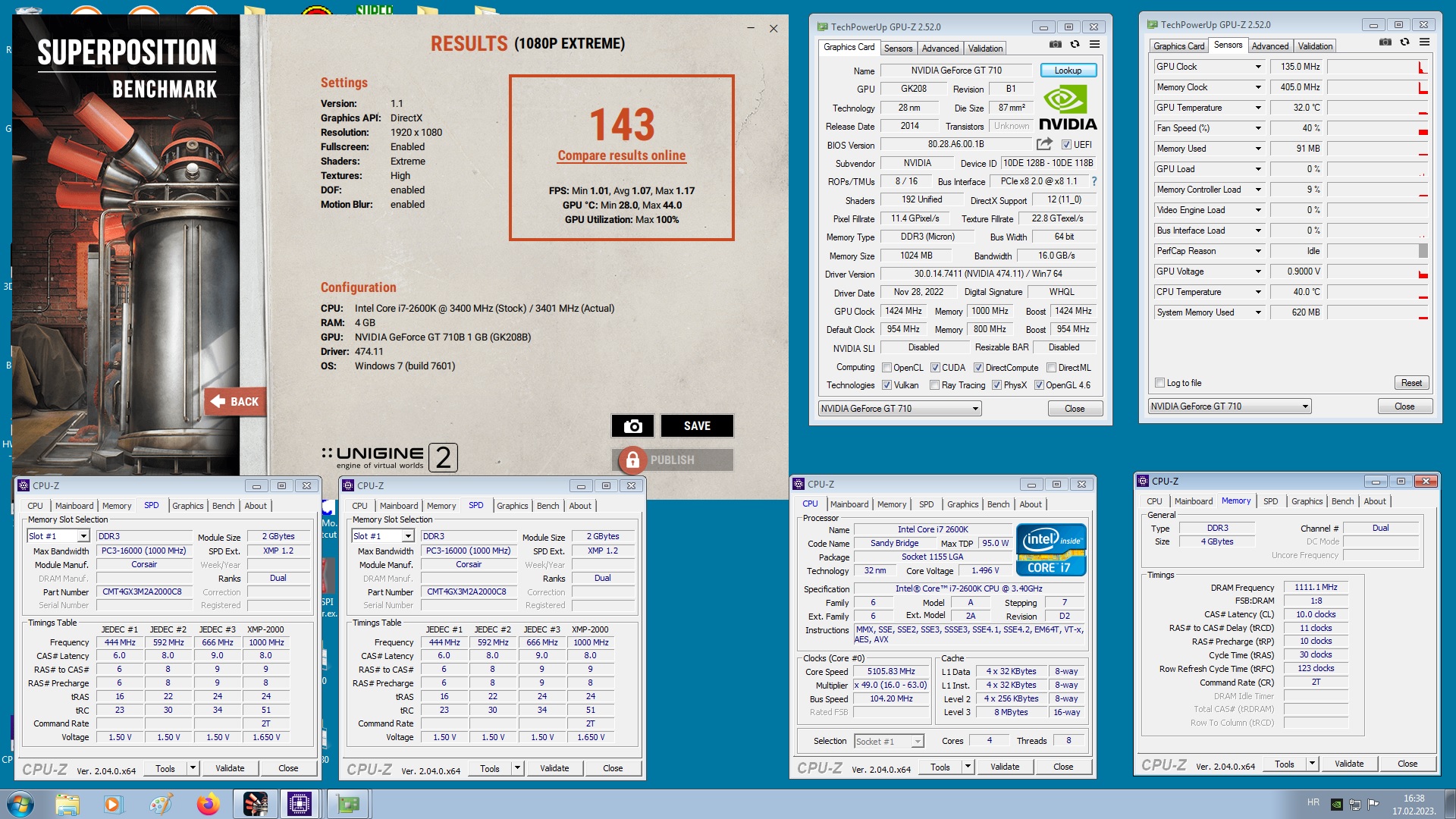
Task: Click the refresh icon in GPU-Z Graphics Card window
Action: tap(1075, 44)
